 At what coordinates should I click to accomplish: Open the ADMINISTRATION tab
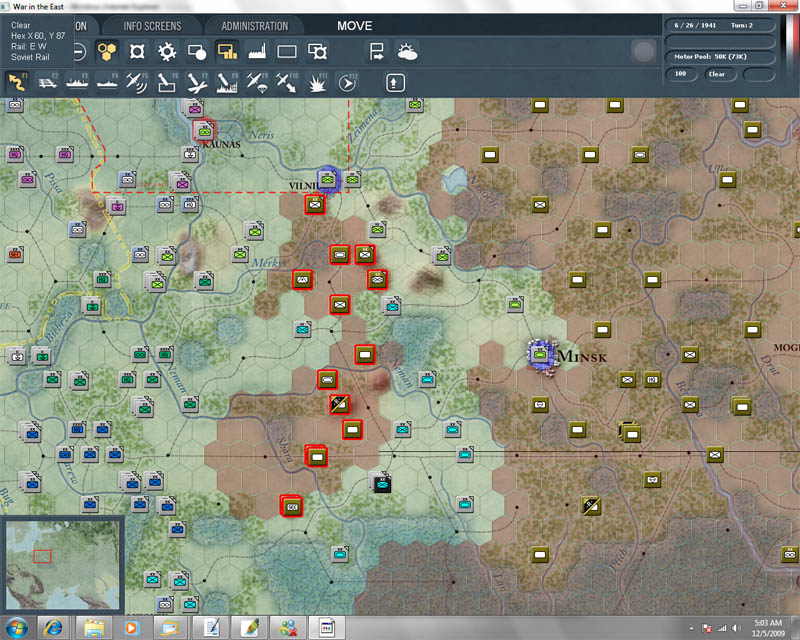point(255,26)
